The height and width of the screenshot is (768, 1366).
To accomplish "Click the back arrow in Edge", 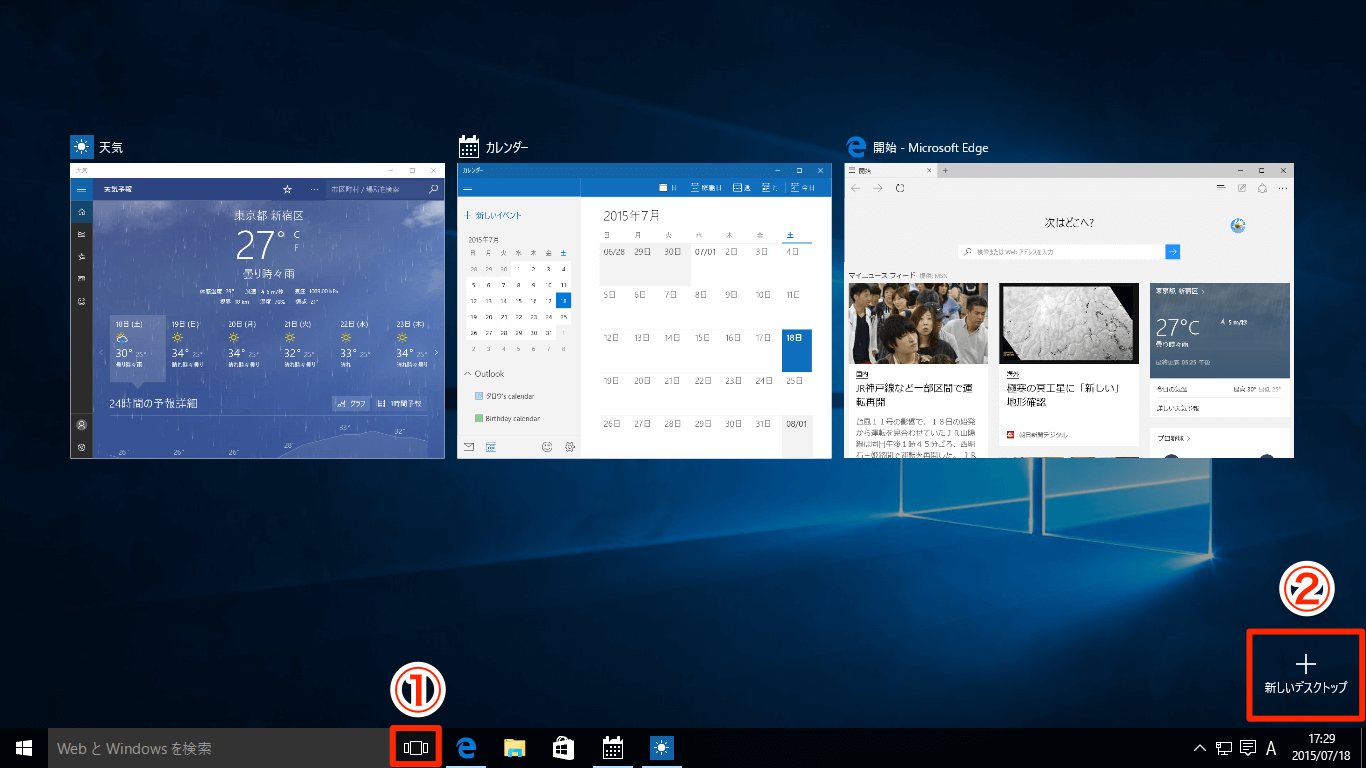I will click(x=855, y=188).
